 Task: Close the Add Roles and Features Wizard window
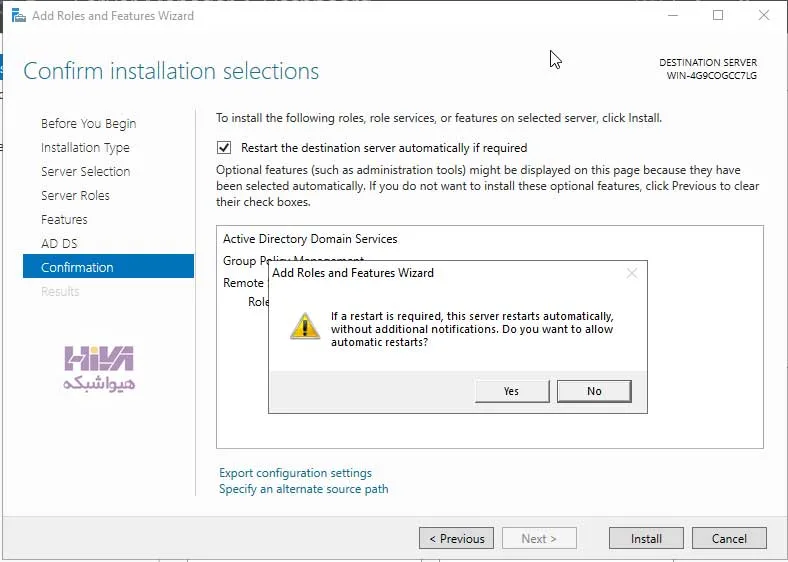[764, 16]
